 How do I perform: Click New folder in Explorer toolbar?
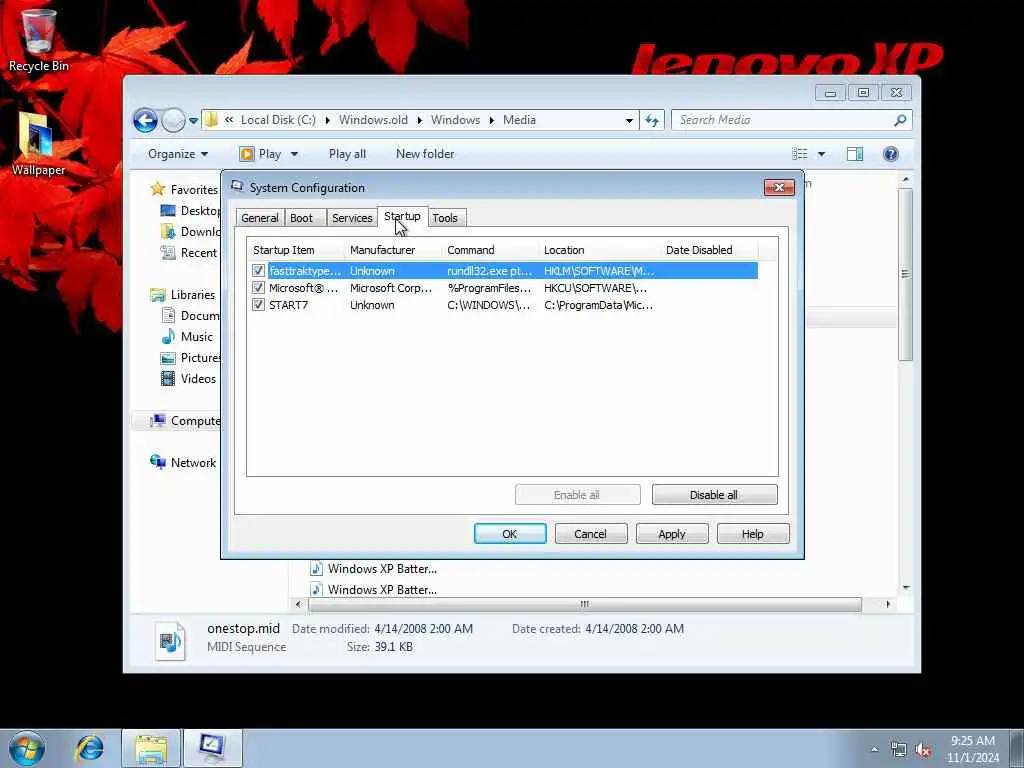(x=425, y=154)
